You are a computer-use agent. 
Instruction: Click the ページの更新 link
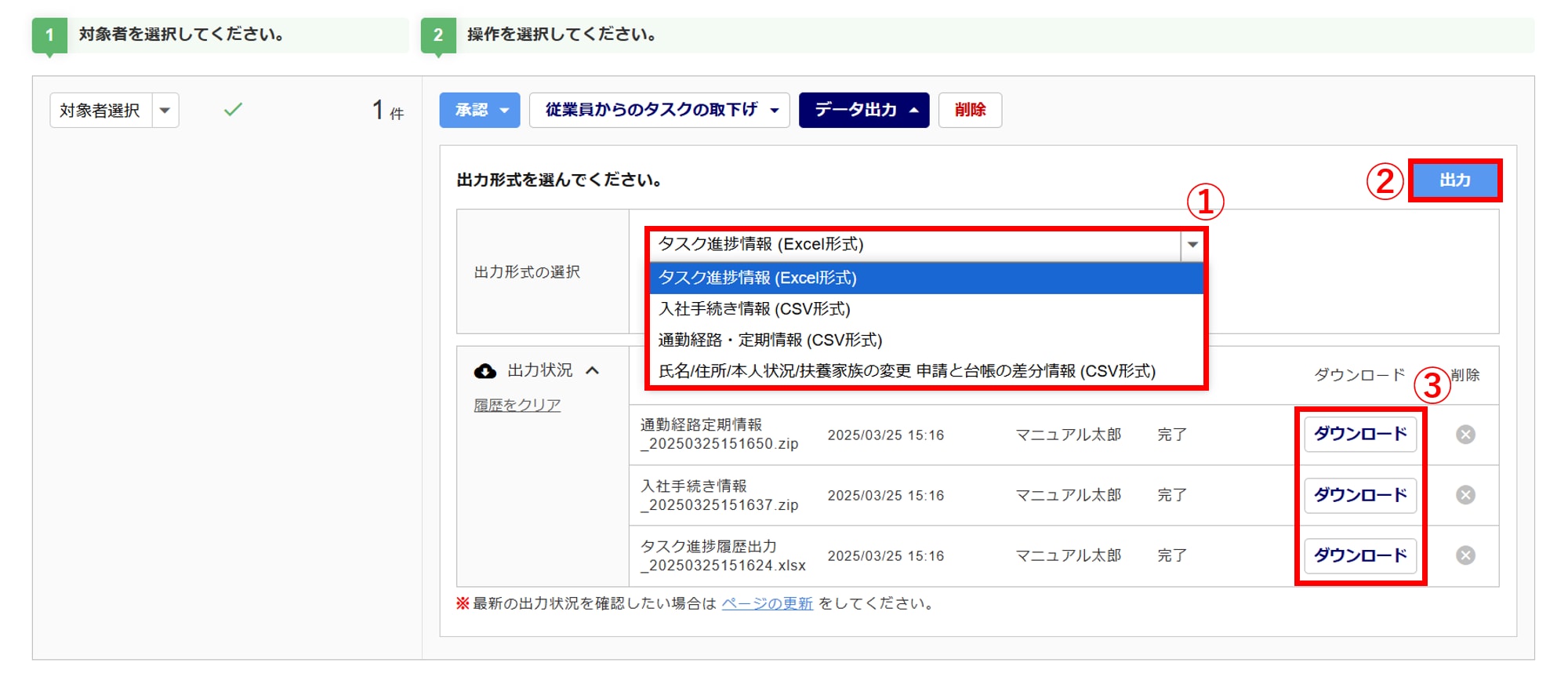click(766, 603)
